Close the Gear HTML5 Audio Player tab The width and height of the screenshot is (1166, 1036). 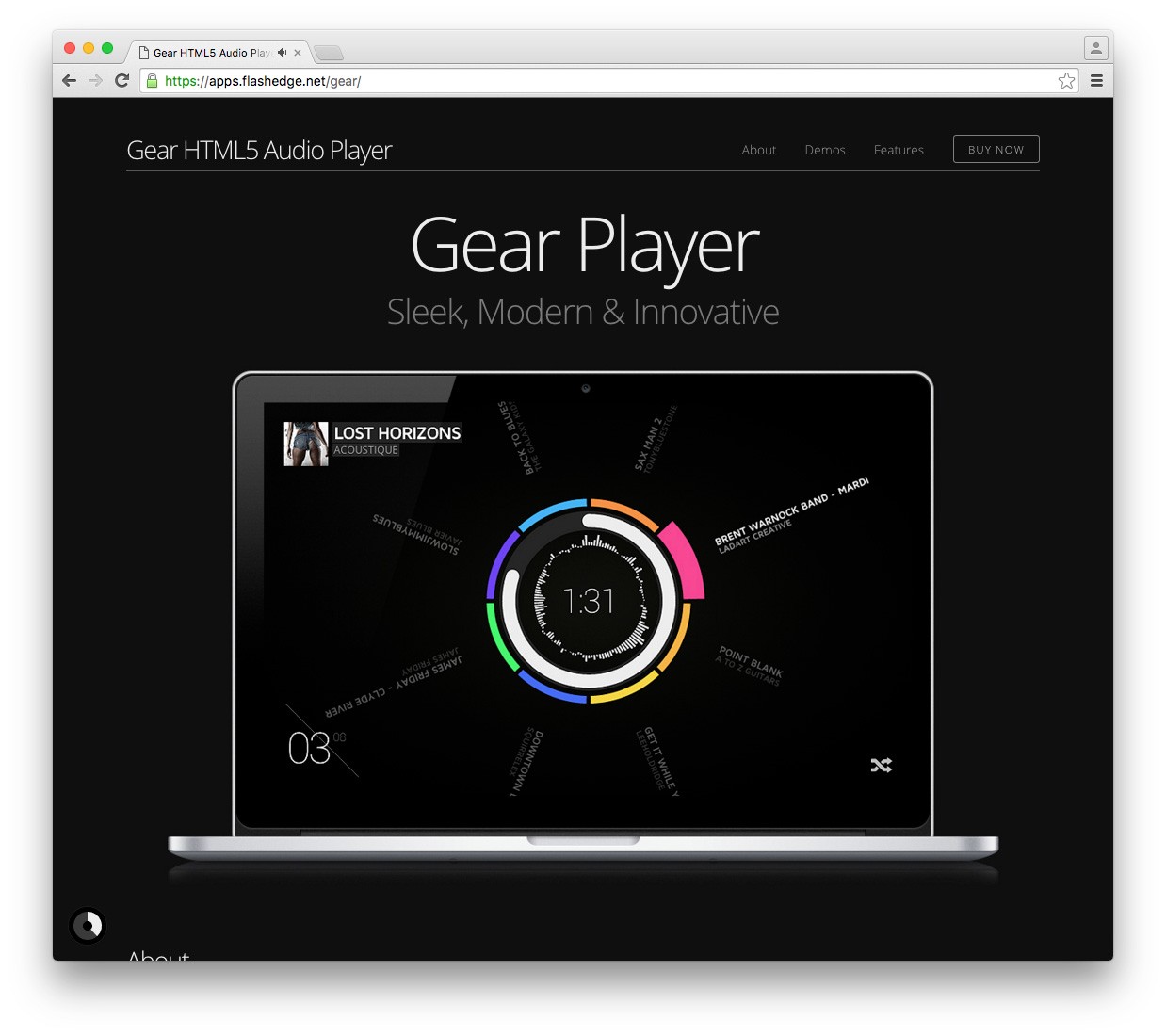coord(298,53)
